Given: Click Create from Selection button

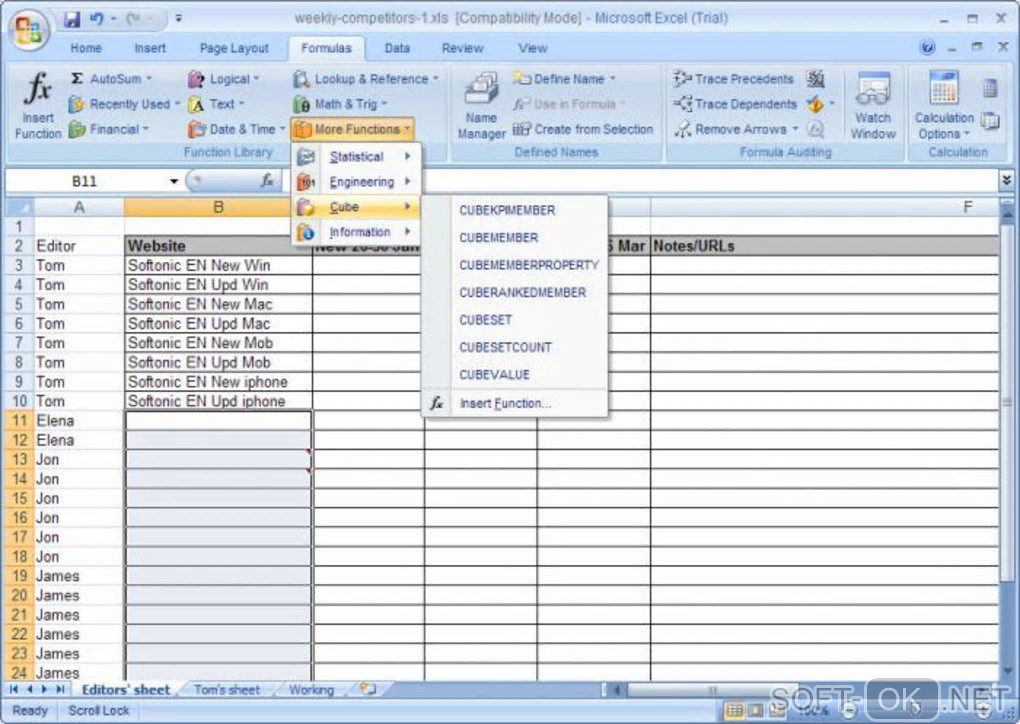Looking at the screenshot, I should [x=583, y=129].
